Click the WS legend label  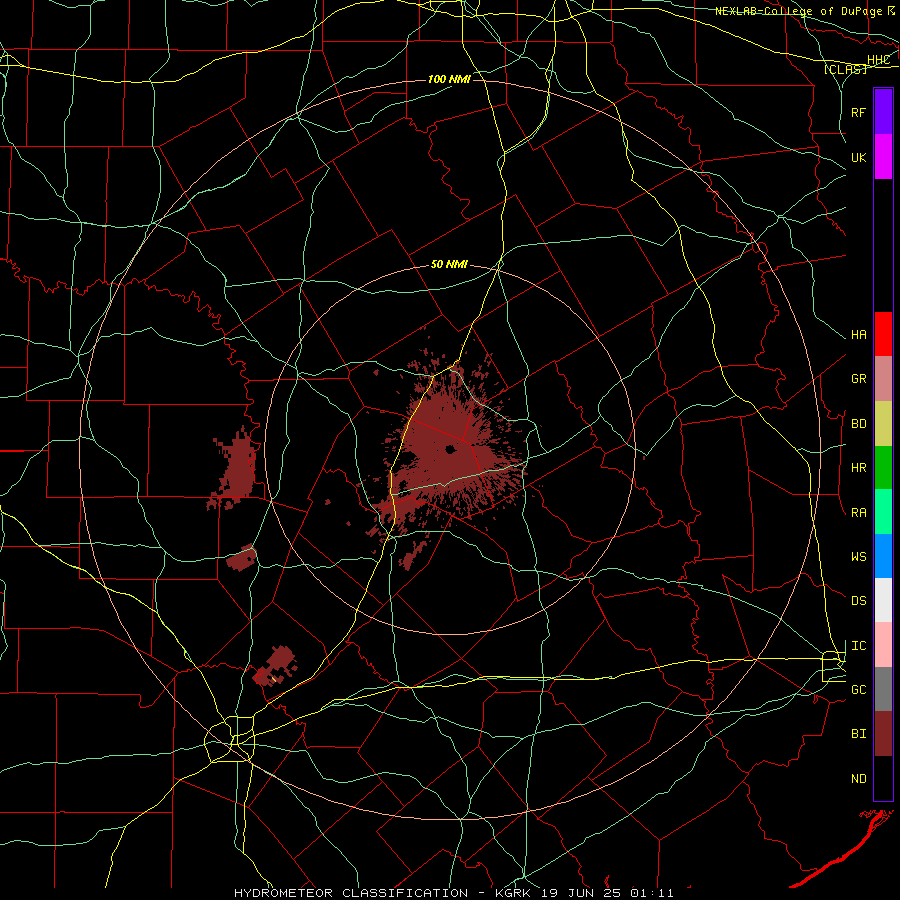click(x=858, y=557)
